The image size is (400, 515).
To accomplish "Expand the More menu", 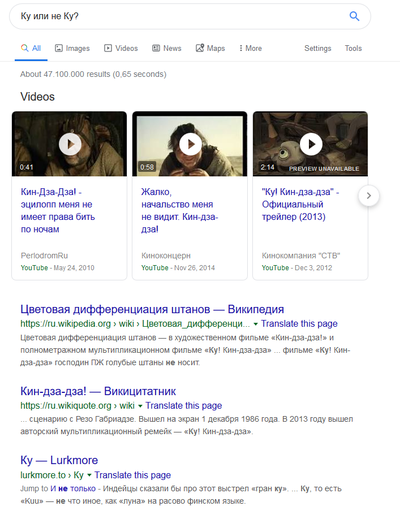I will pos(250,48).
